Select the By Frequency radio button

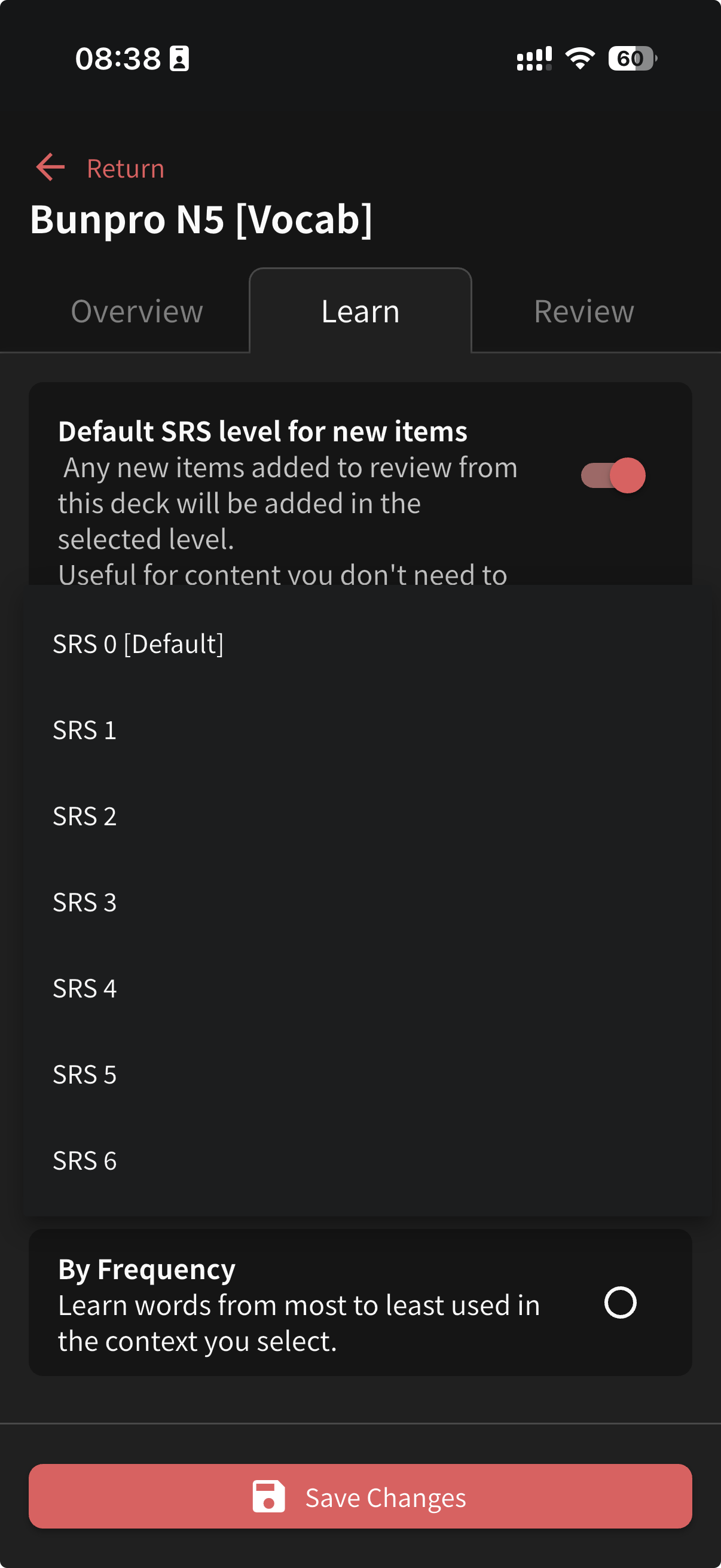coord(620,1302)
